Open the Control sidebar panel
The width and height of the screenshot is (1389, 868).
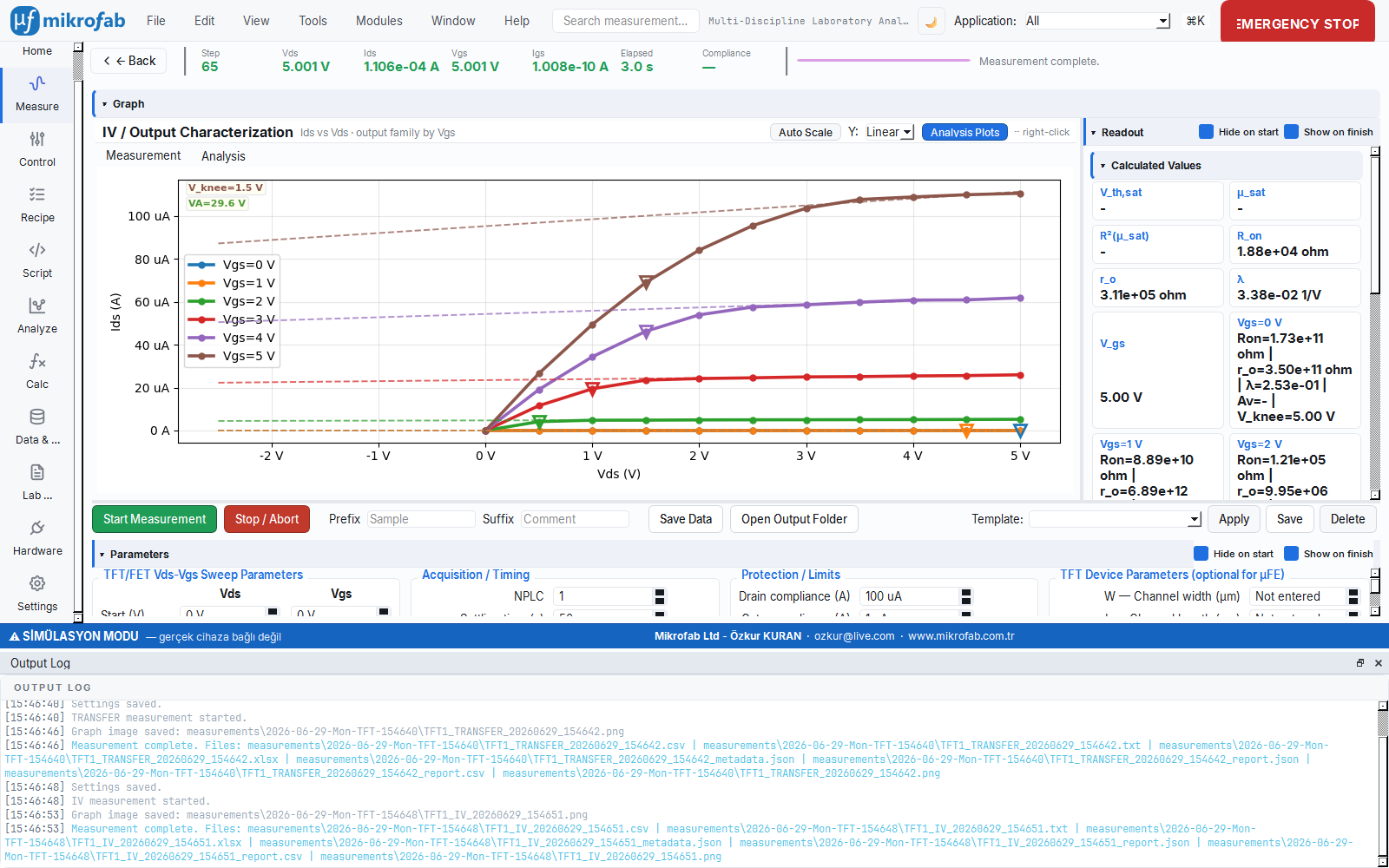37,150
